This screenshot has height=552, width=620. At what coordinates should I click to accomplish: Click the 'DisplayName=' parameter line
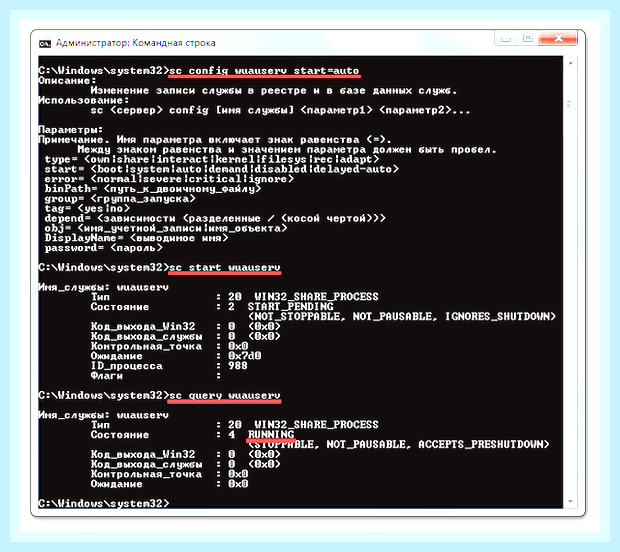(x=136, y=238)
